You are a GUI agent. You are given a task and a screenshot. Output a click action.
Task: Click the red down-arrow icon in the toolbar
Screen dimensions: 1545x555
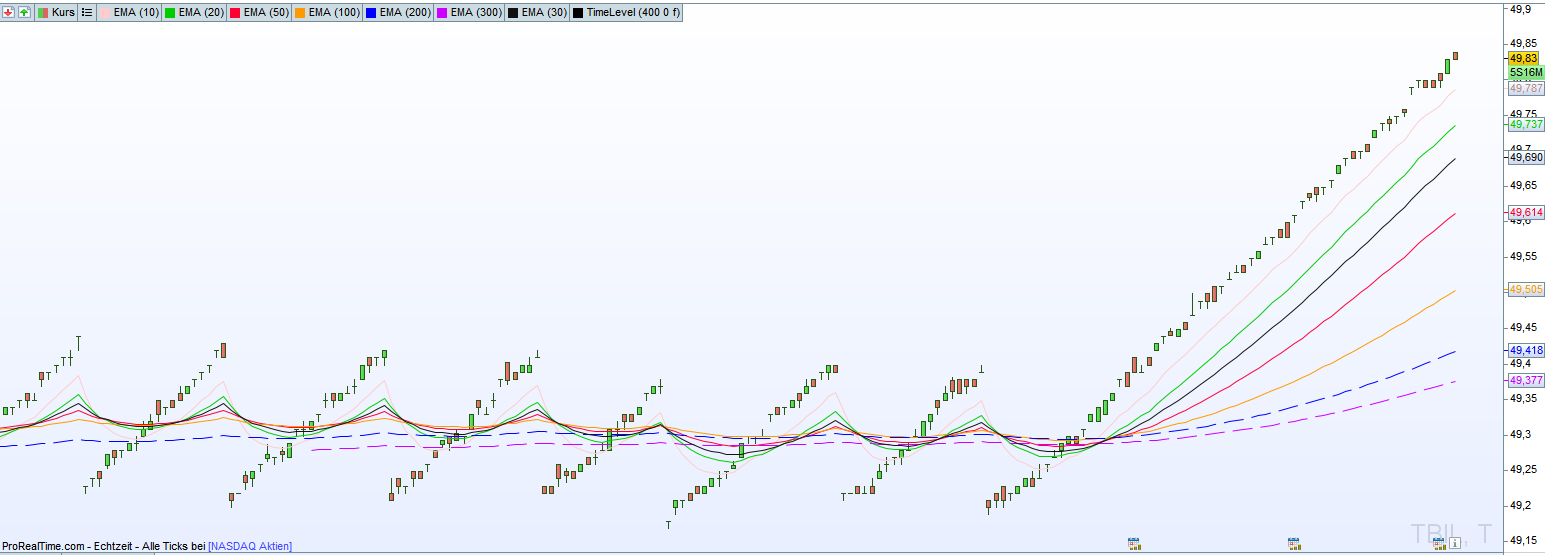[x=9, y=13]
